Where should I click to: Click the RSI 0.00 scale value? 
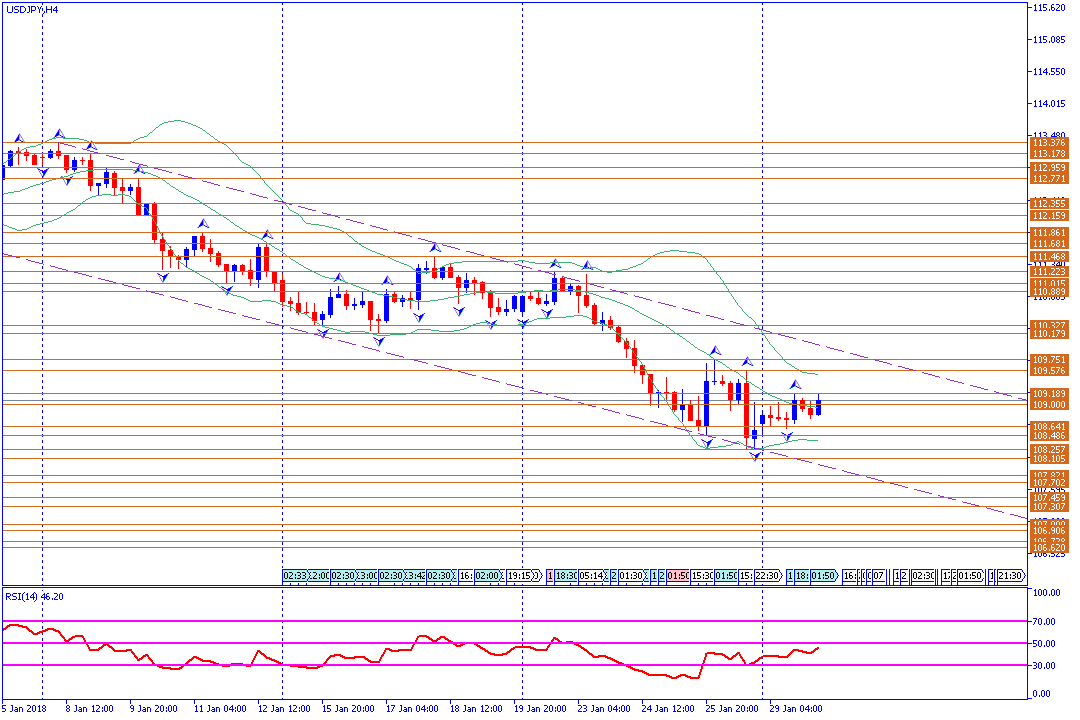click(1042, 694)
